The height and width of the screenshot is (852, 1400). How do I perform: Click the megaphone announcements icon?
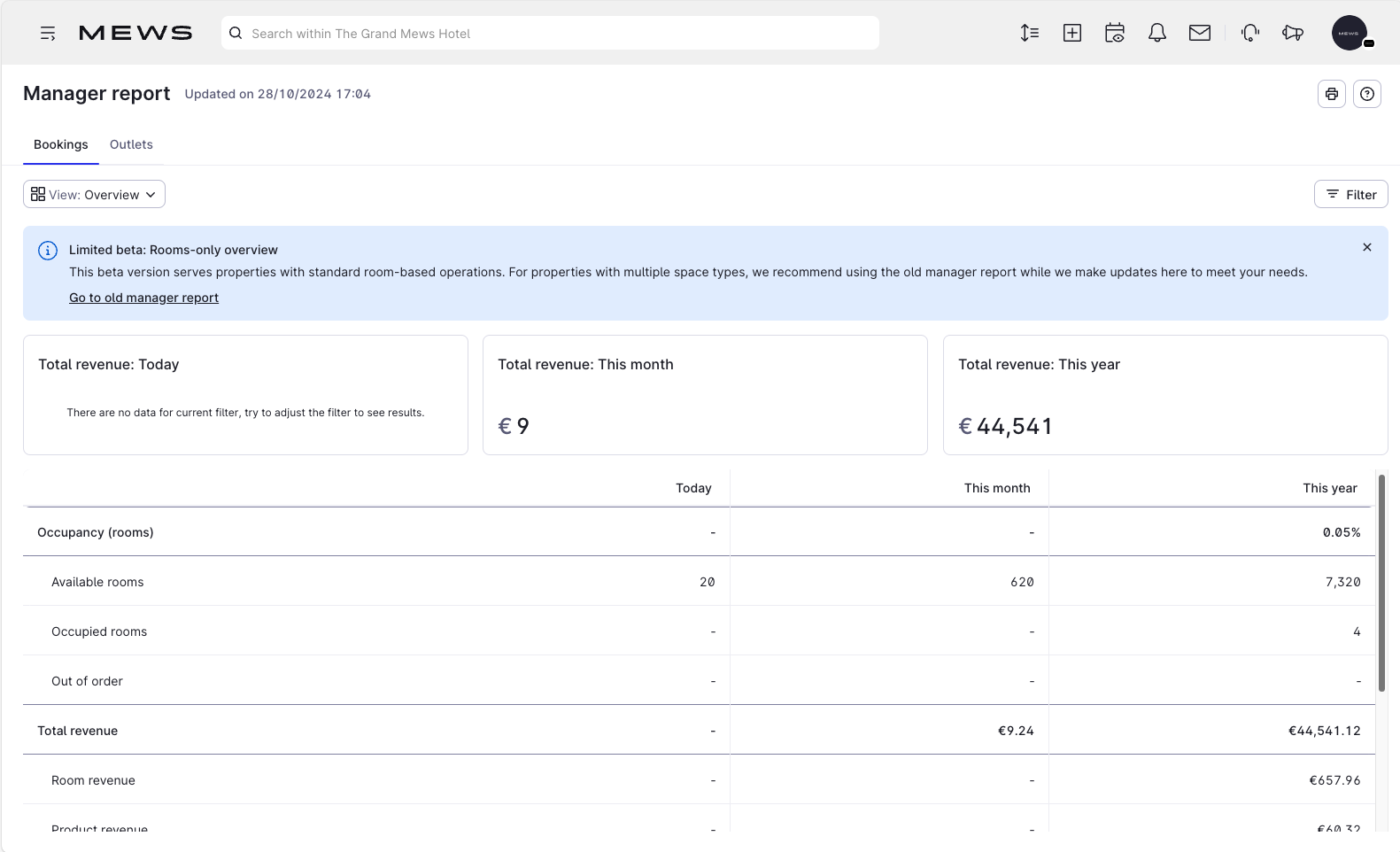[1292, 34]
